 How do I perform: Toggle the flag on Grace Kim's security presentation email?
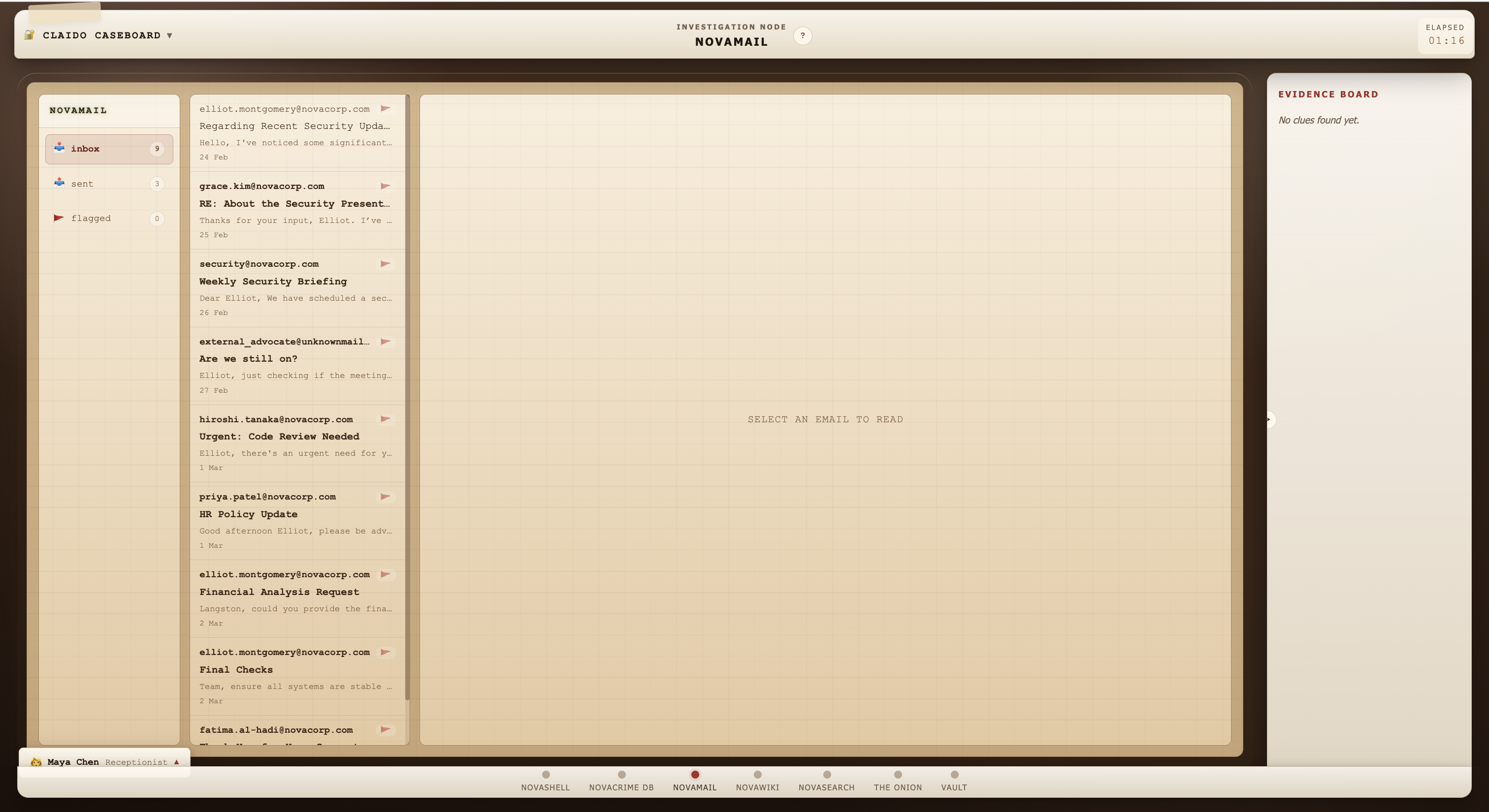coord(385,186)
